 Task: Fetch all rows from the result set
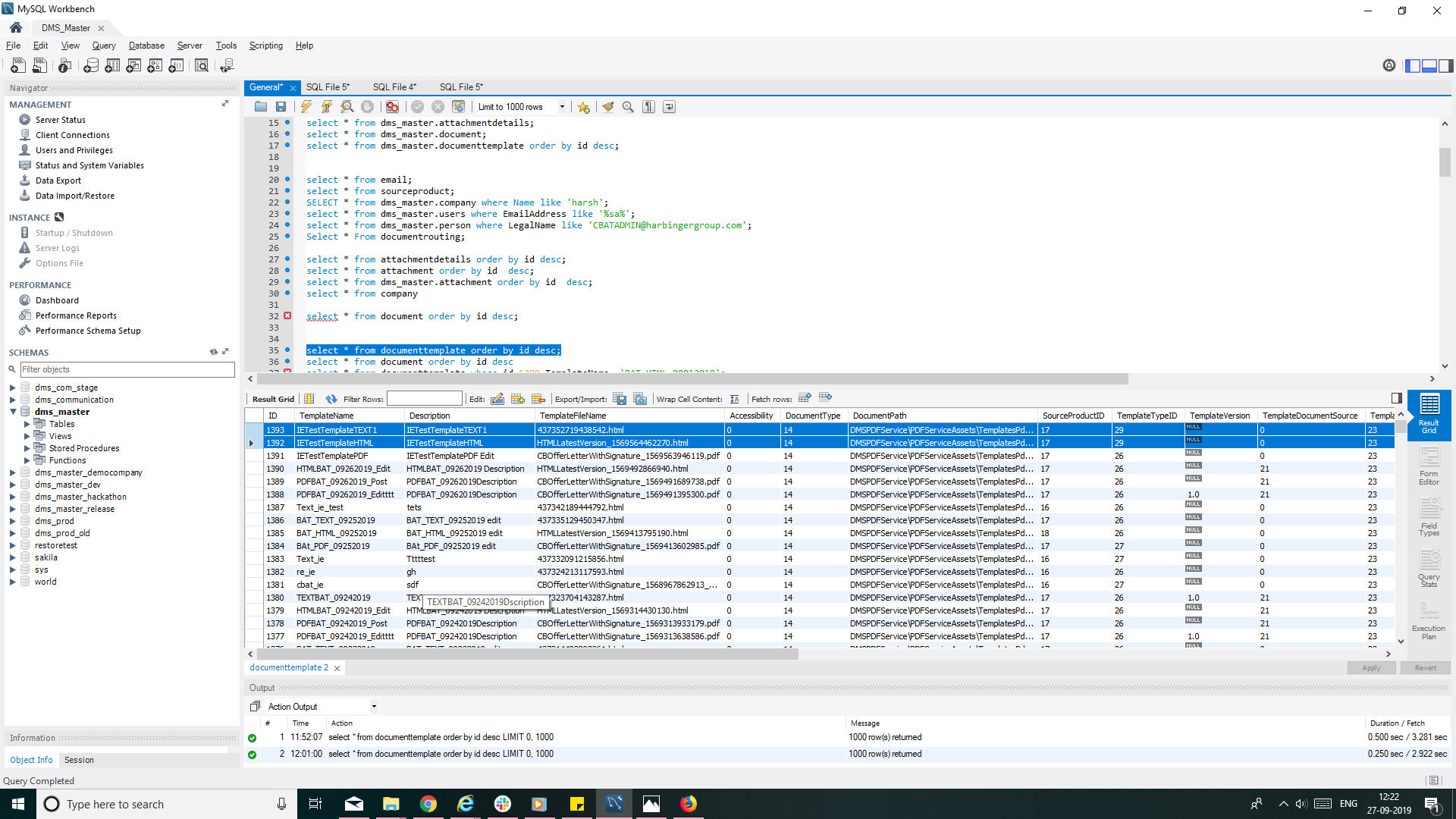pos(826,397)
